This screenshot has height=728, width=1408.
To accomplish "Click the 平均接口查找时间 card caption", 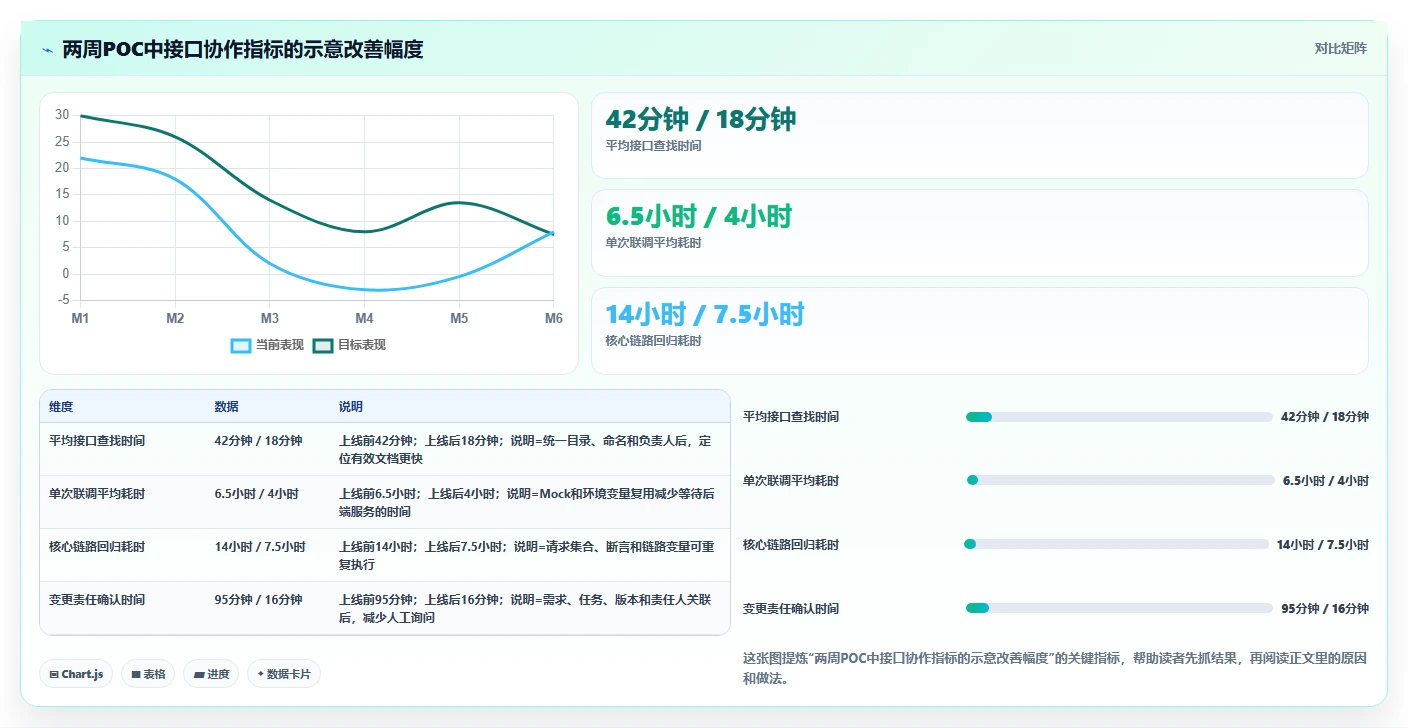I will point(654,146).
